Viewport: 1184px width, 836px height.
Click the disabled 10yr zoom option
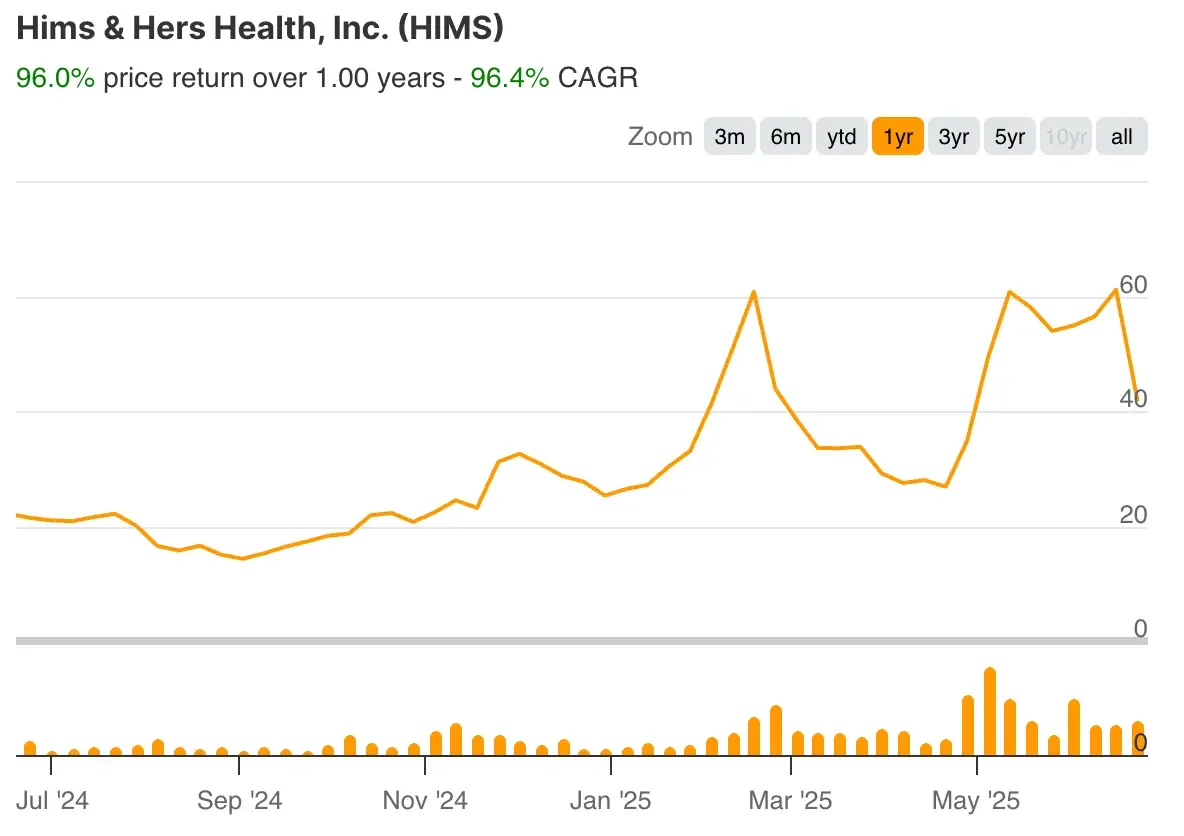click(x=1065, y=136)
